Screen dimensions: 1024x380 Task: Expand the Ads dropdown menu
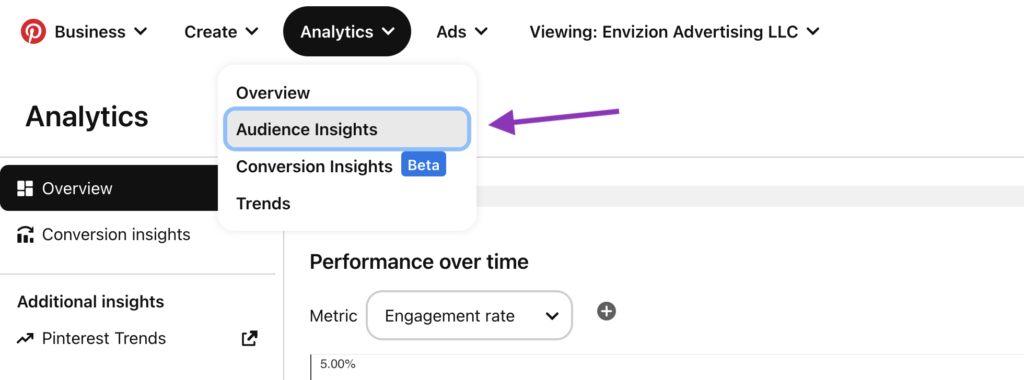[x=462, y=31]
